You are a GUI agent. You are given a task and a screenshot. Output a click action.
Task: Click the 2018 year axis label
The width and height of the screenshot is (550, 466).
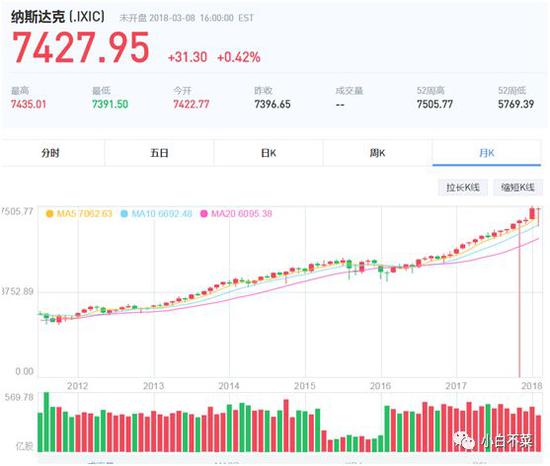click(x=532, y=386)
